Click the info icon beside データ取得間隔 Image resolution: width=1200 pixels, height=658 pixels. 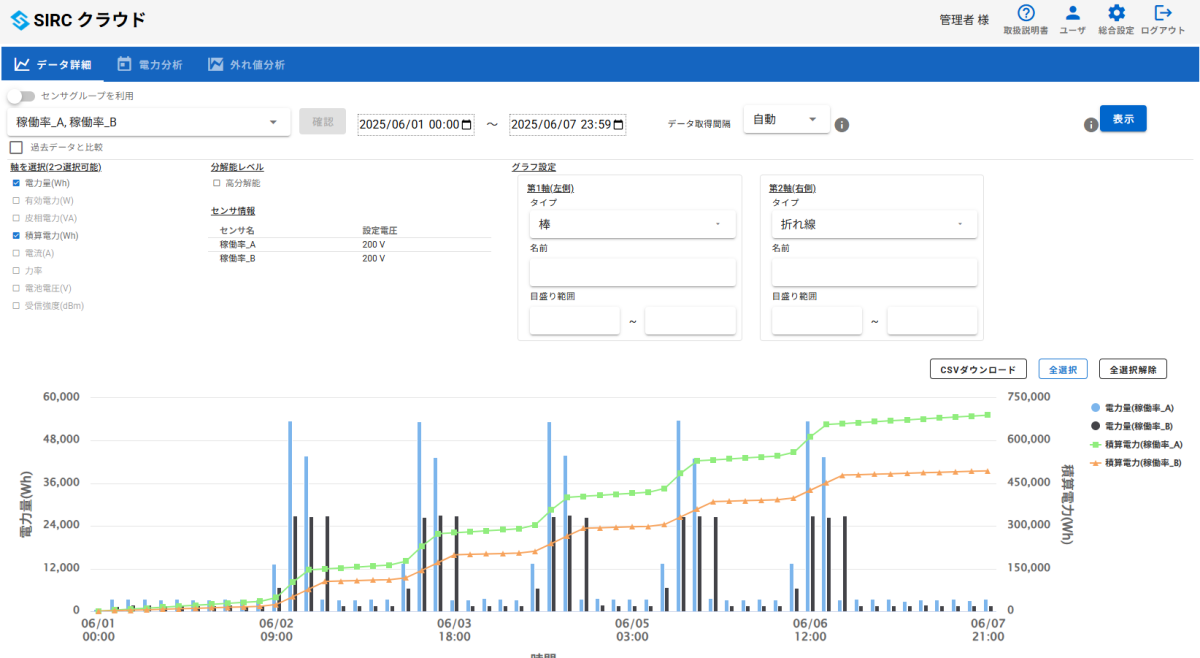842,125
